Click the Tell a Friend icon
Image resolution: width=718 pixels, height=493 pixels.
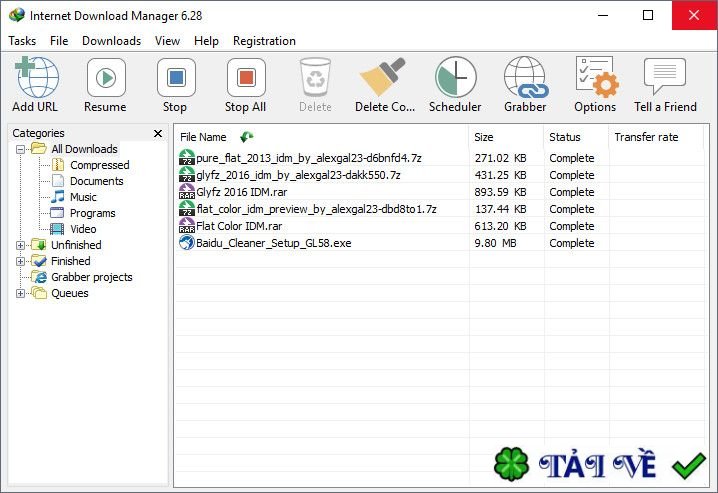click(665, 76)
